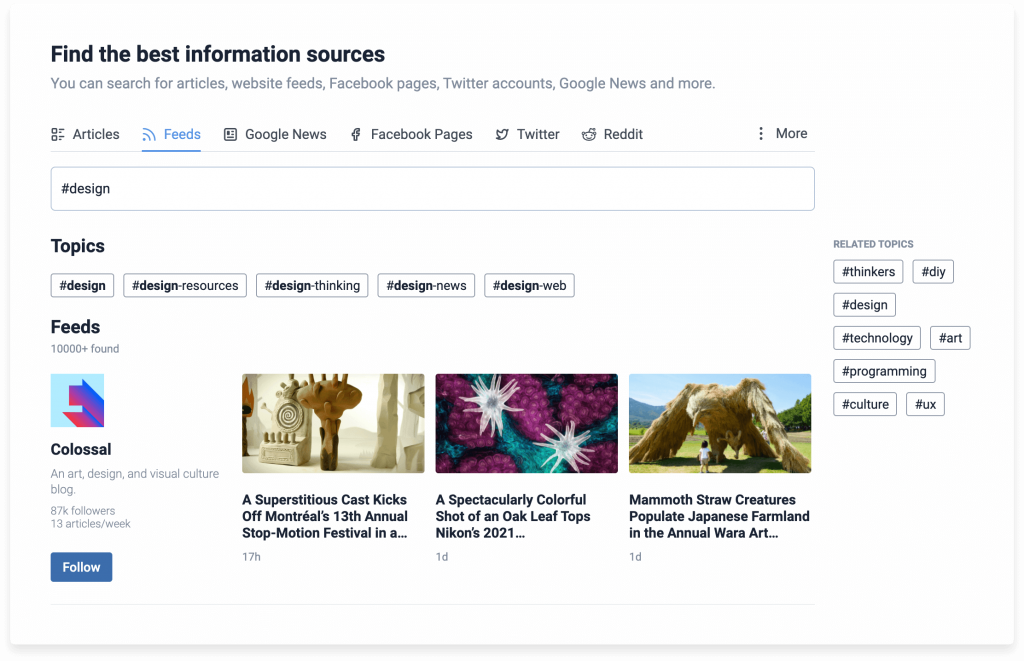1024x661 pixels.
Task: Click the #design-thinking topic
Action: (x=312, y=285)
